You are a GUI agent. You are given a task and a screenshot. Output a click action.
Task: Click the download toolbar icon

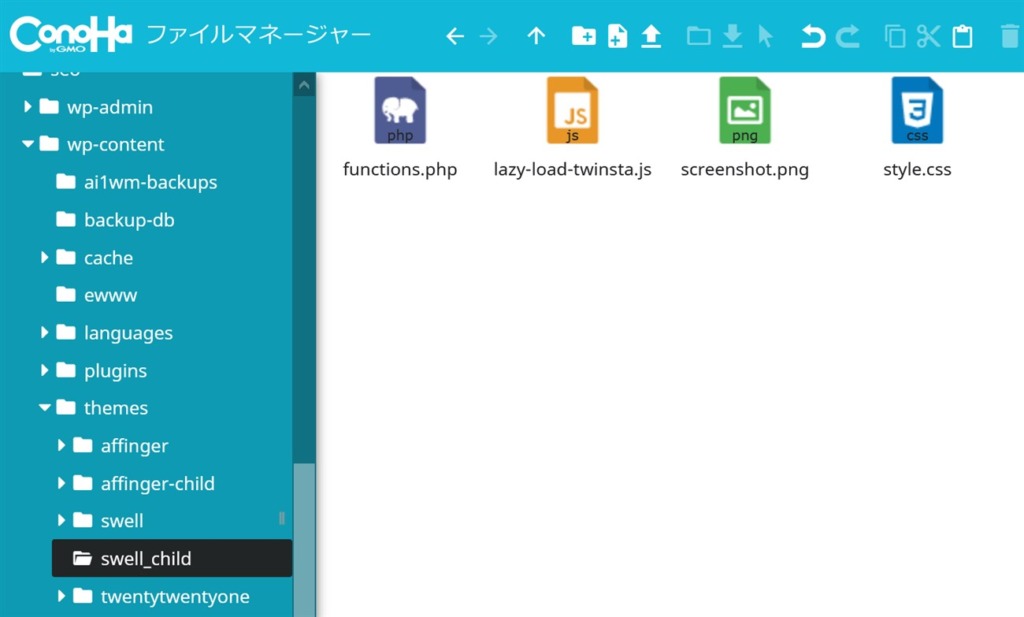click(732, 36)
